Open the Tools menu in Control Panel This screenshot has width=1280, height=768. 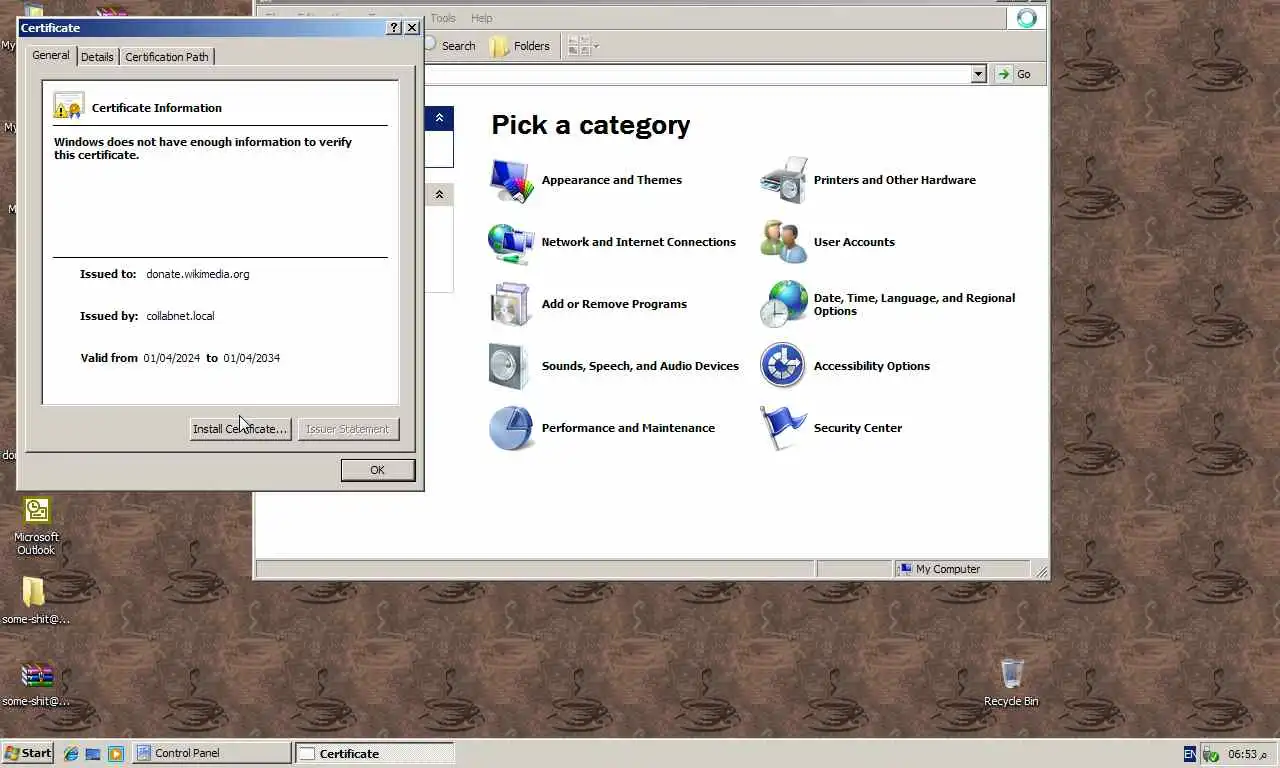(x=443, y=18)
